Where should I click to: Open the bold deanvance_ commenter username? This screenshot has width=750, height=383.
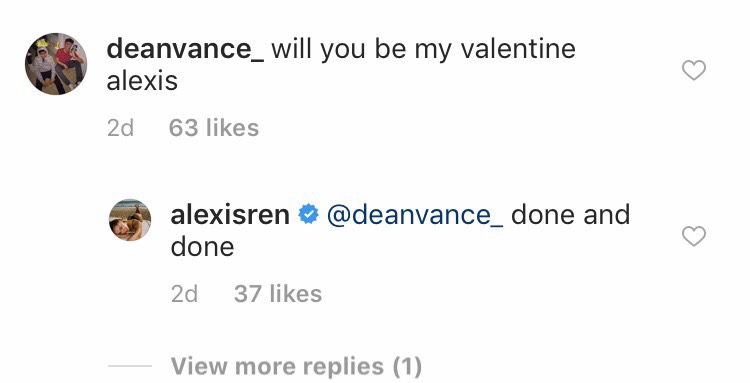coord(185,49)
